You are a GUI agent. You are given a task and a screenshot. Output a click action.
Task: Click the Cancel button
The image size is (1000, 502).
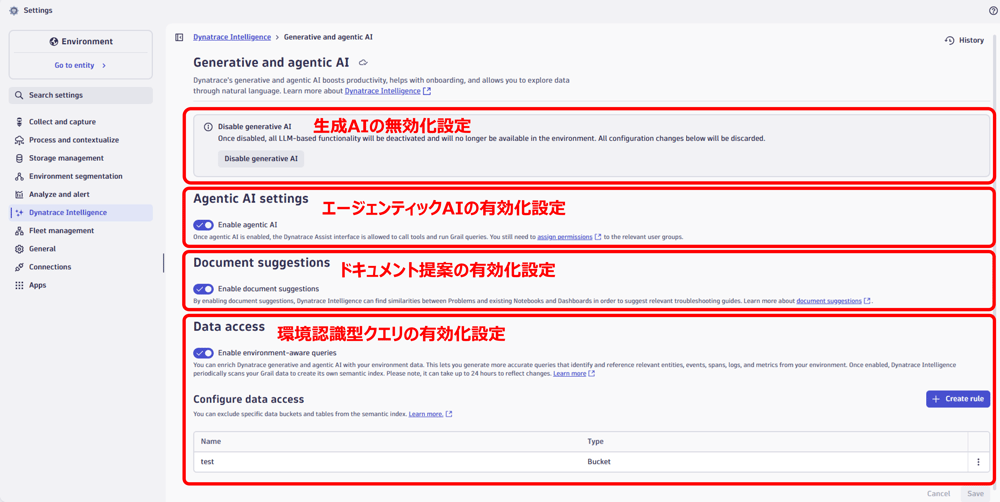(938, 494)
